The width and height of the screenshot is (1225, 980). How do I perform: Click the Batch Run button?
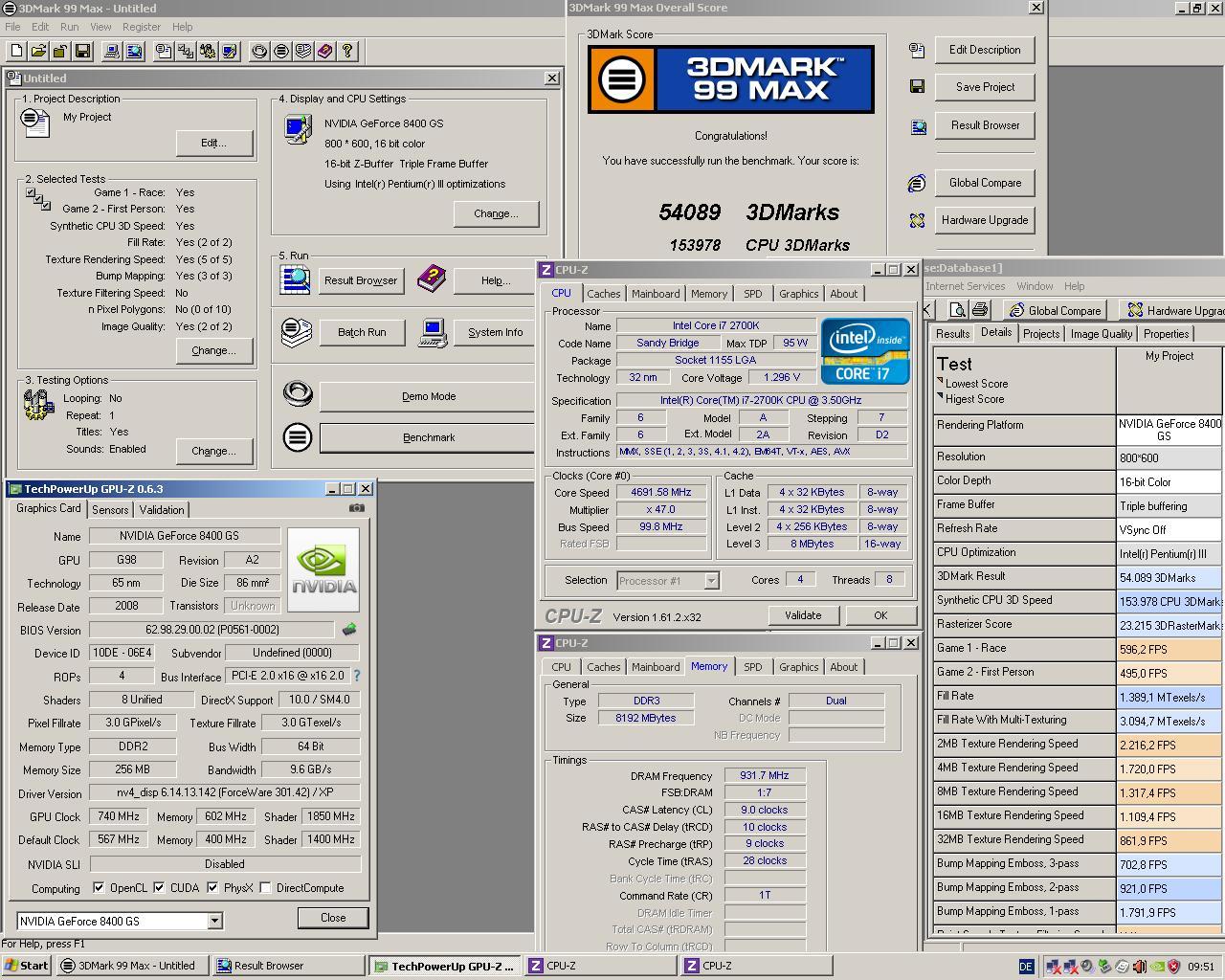click(x=362, y=332)
